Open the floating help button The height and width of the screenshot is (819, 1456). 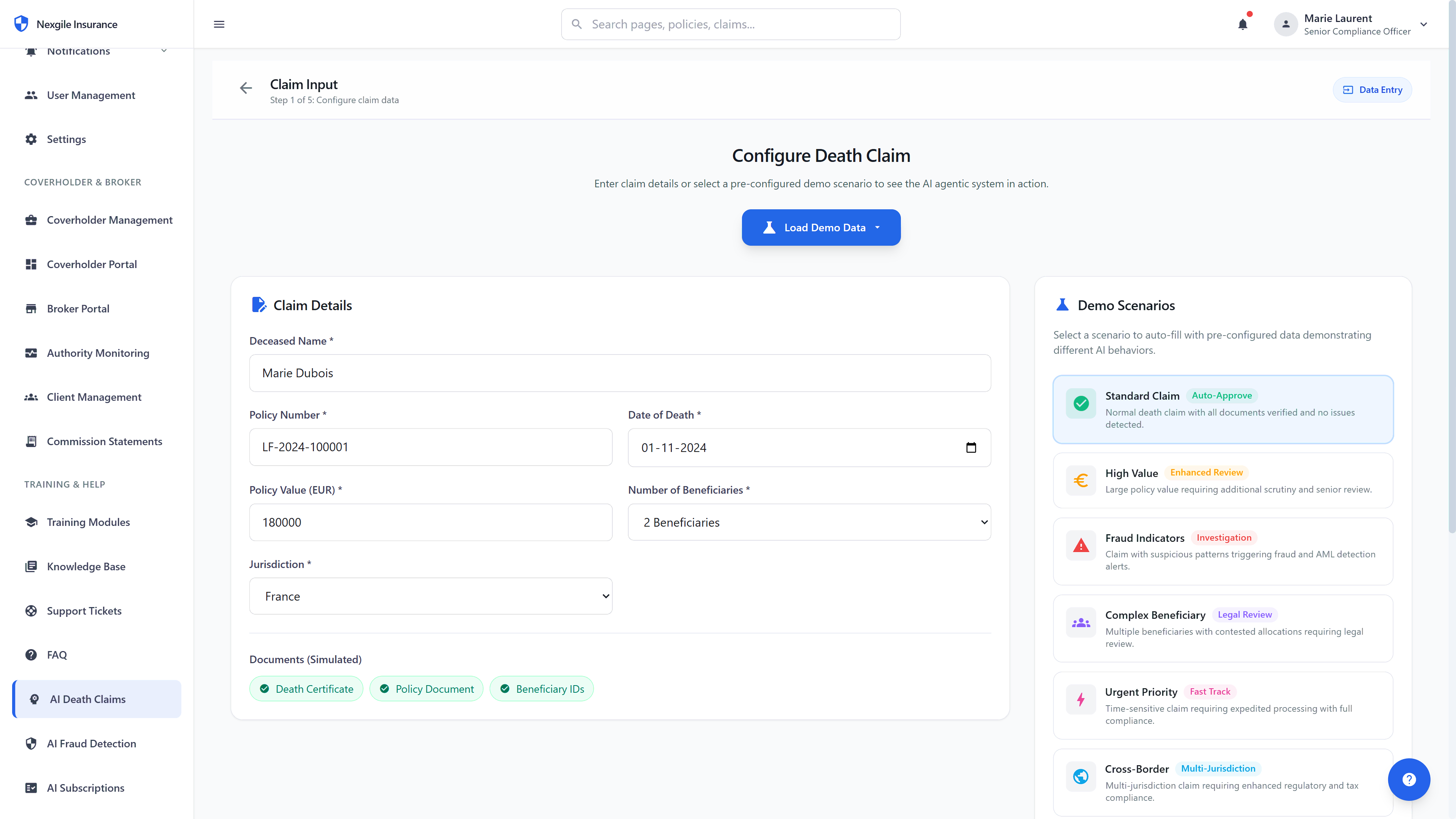(1409, 780)
